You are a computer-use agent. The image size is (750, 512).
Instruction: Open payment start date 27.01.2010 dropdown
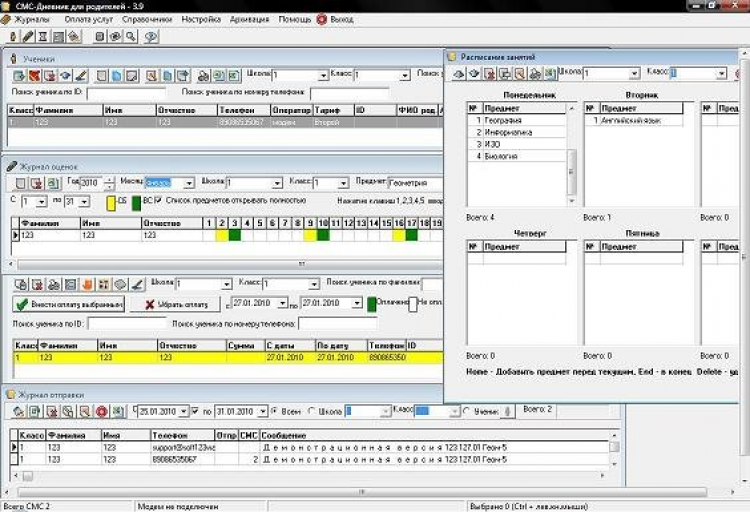click(x=283, y=303)
